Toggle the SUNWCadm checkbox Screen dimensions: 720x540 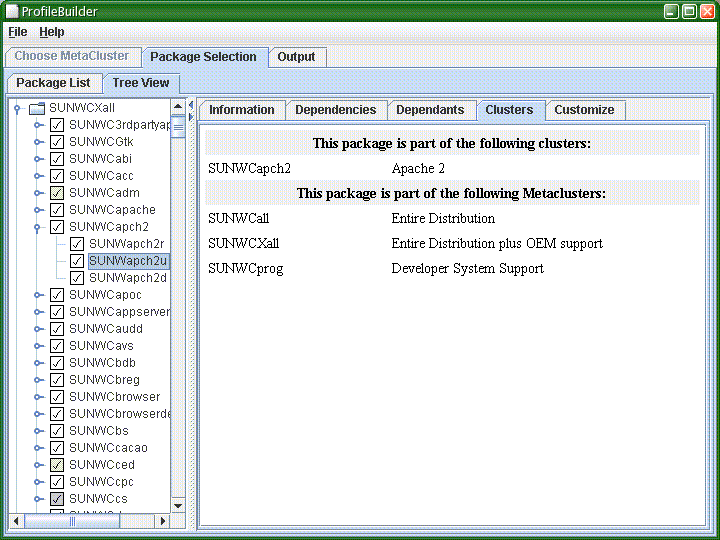coord(57,193)
